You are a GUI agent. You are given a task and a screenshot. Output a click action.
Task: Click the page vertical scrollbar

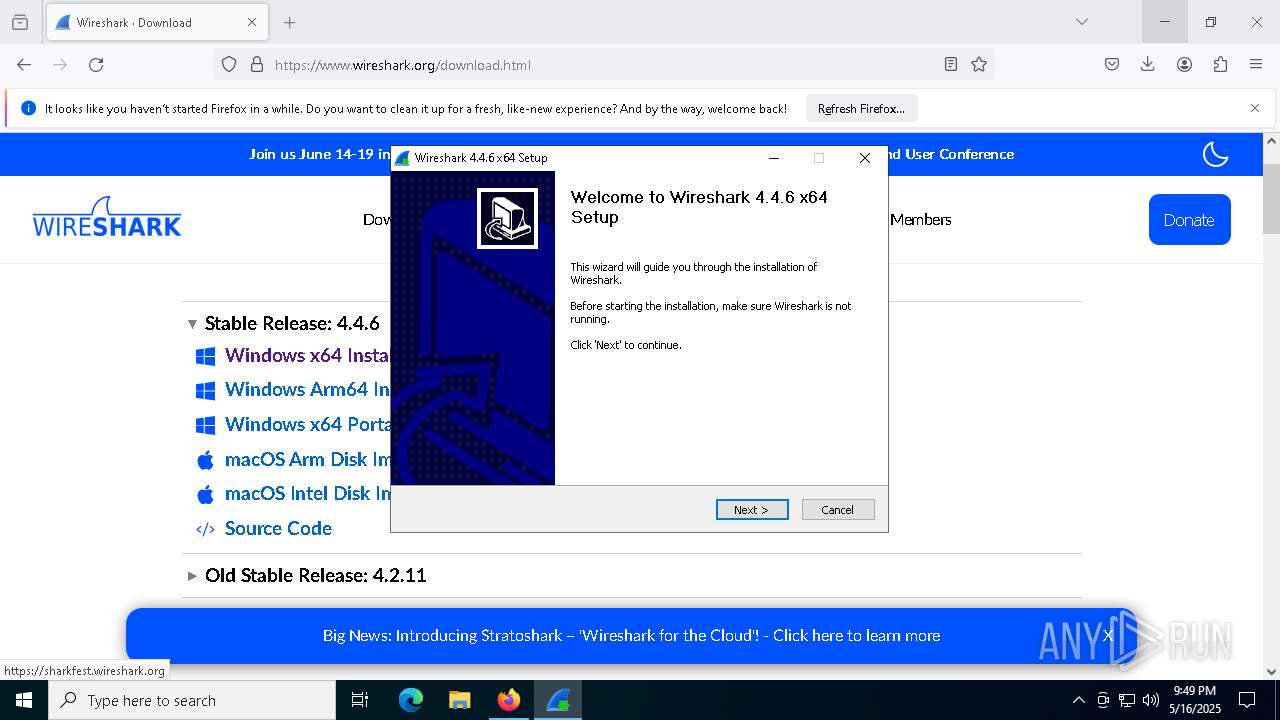(x=1272, y=198)
